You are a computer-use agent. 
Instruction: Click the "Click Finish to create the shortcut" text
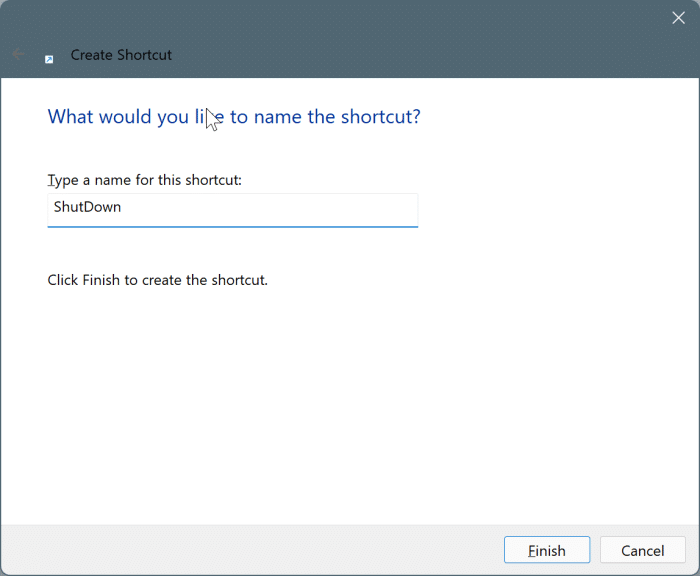coord(158,280)
